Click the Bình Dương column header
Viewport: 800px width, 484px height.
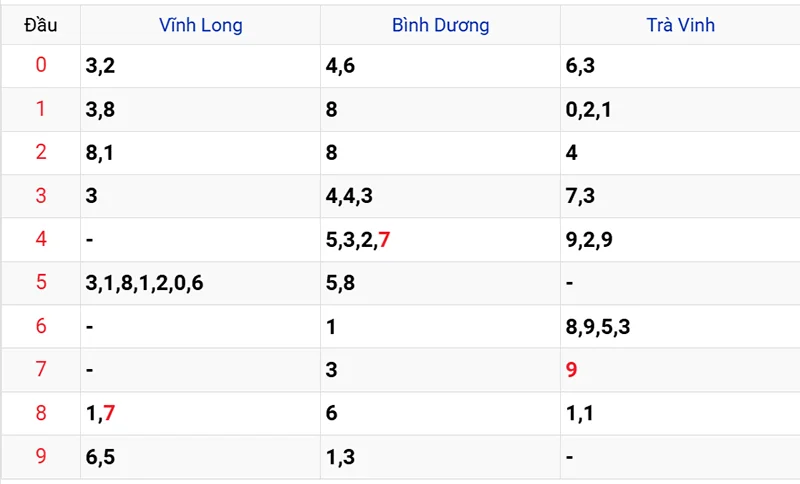coord(440,25)
